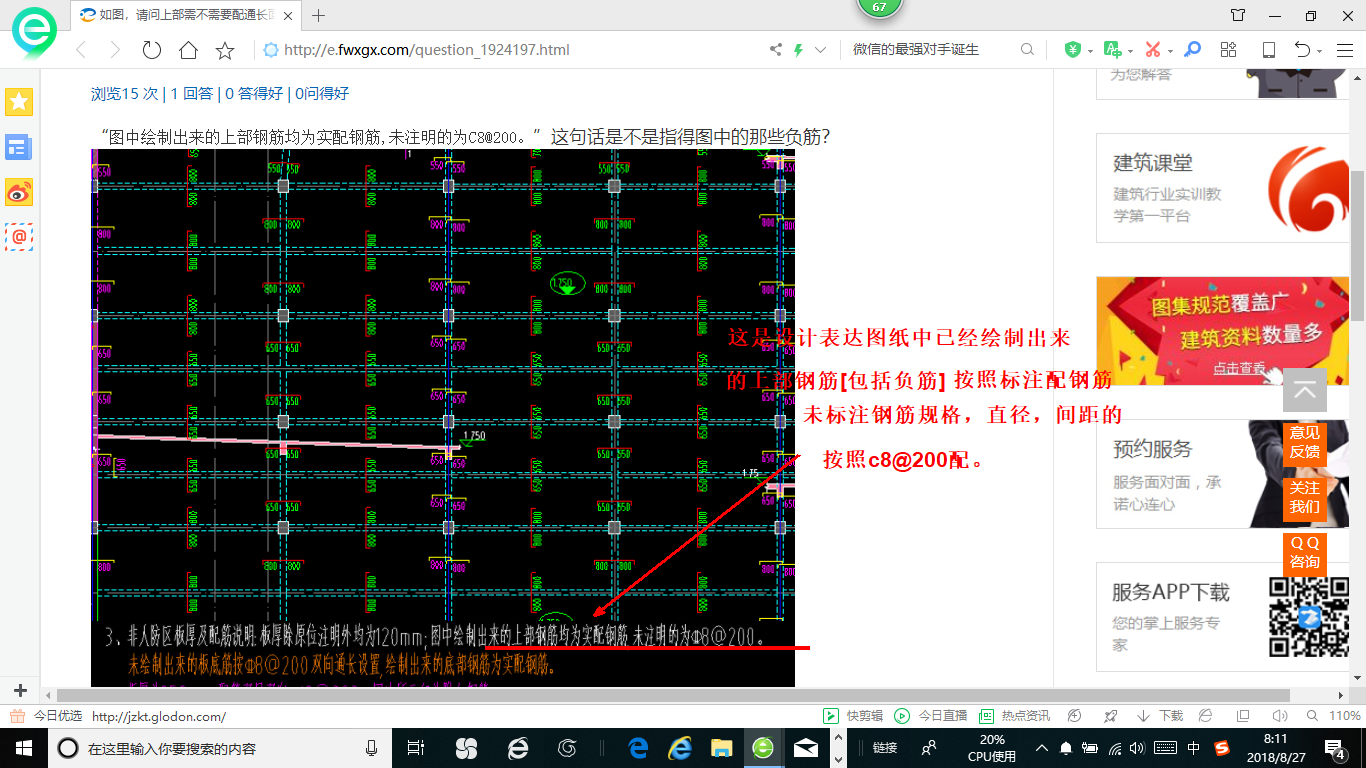Open 下载 downloads in status bar
Screen dimensions: 1366x768
click(x=1160, y=716)
